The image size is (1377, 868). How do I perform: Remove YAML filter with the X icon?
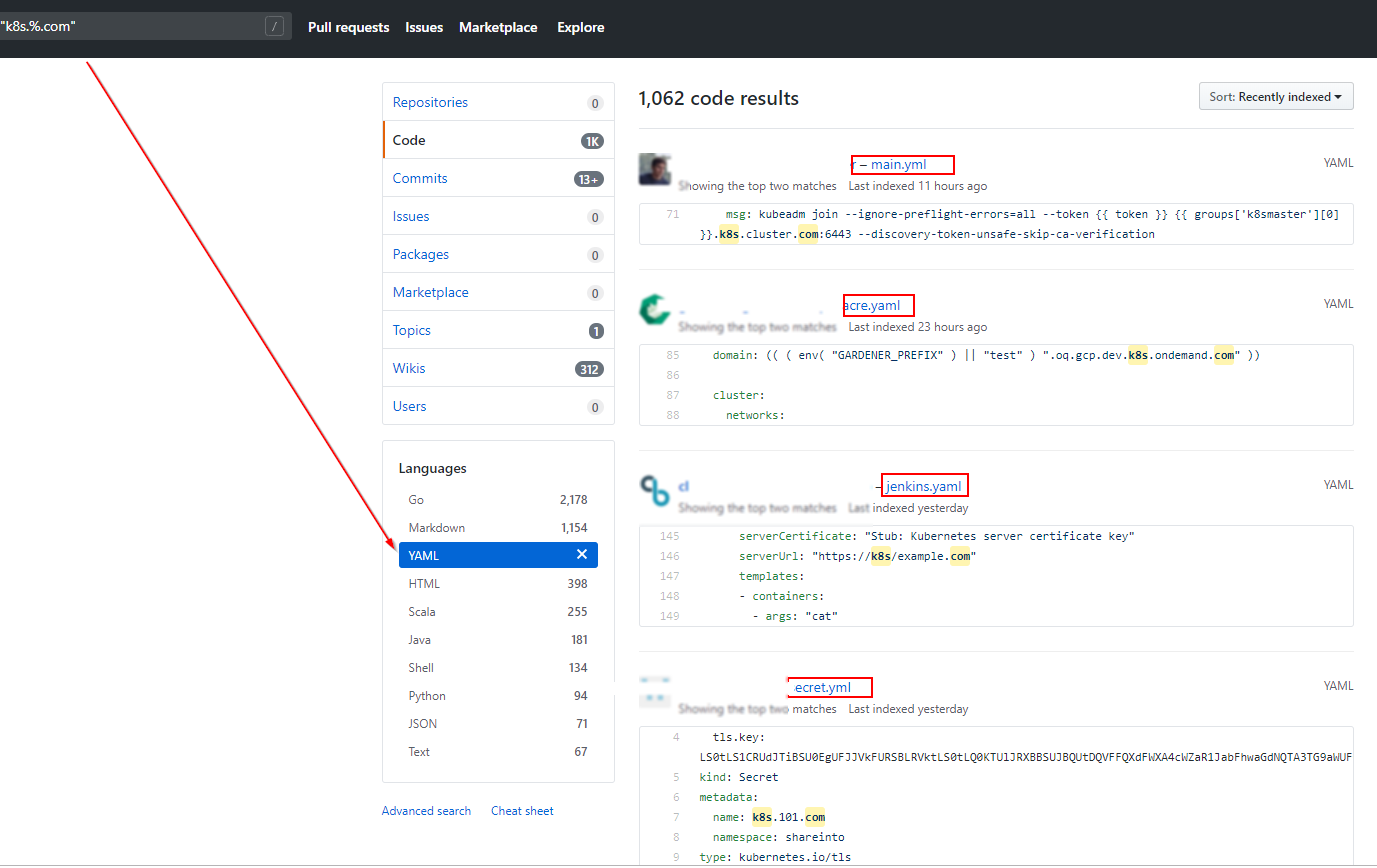coord(582,555)
